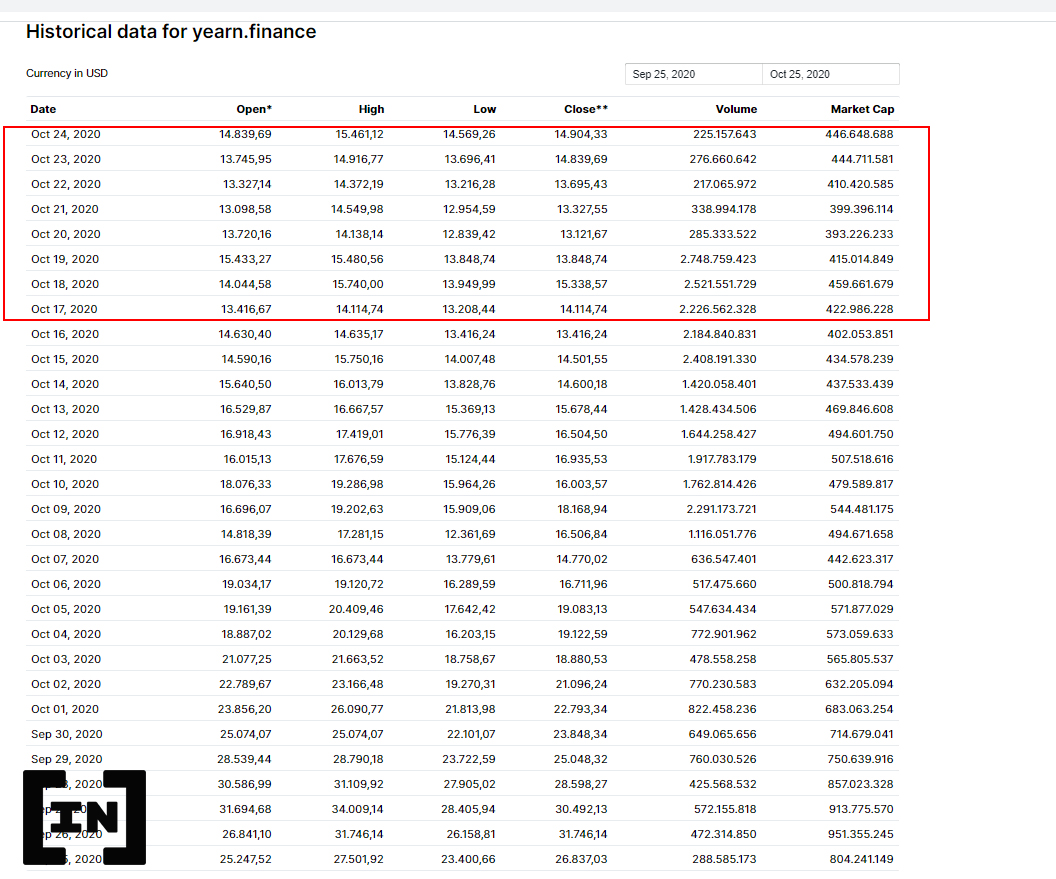Click close value 15.338,57

point(581,284)
